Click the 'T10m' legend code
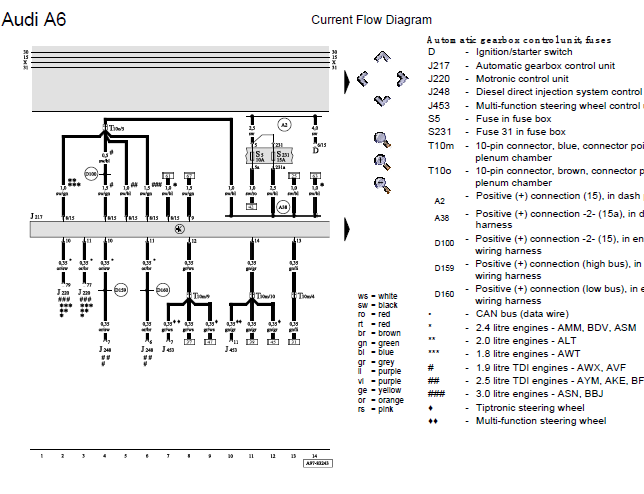 [x=441, y=146]
